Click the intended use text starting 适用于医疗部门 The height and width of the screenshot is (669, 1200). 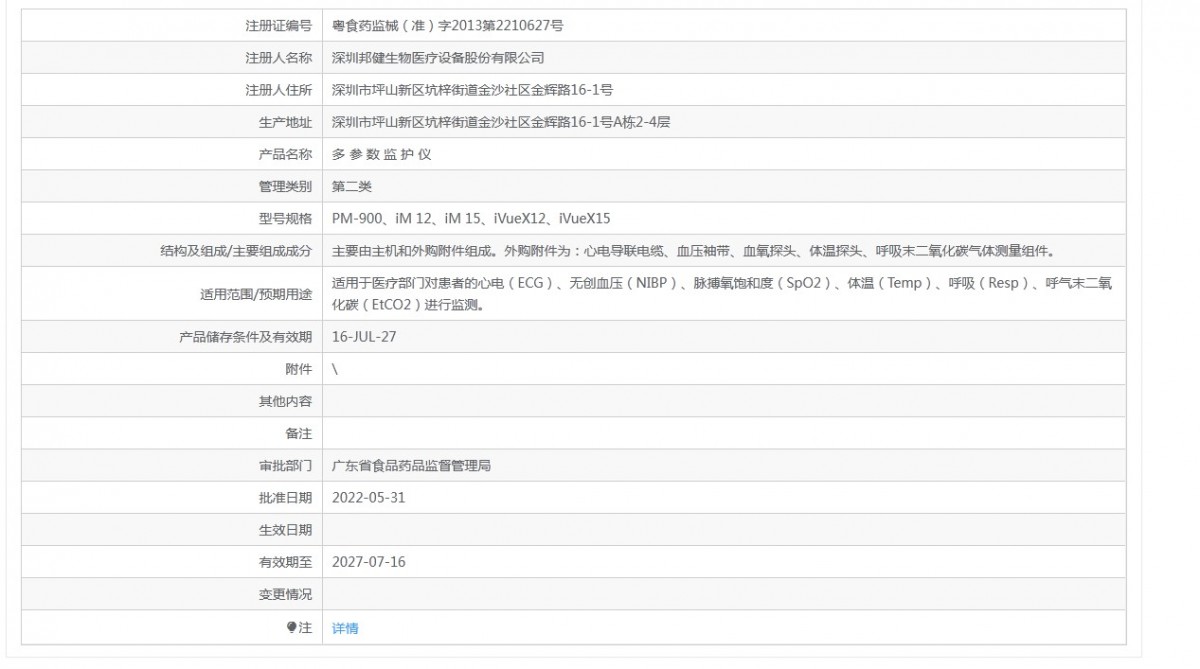(x=722, y=294)
